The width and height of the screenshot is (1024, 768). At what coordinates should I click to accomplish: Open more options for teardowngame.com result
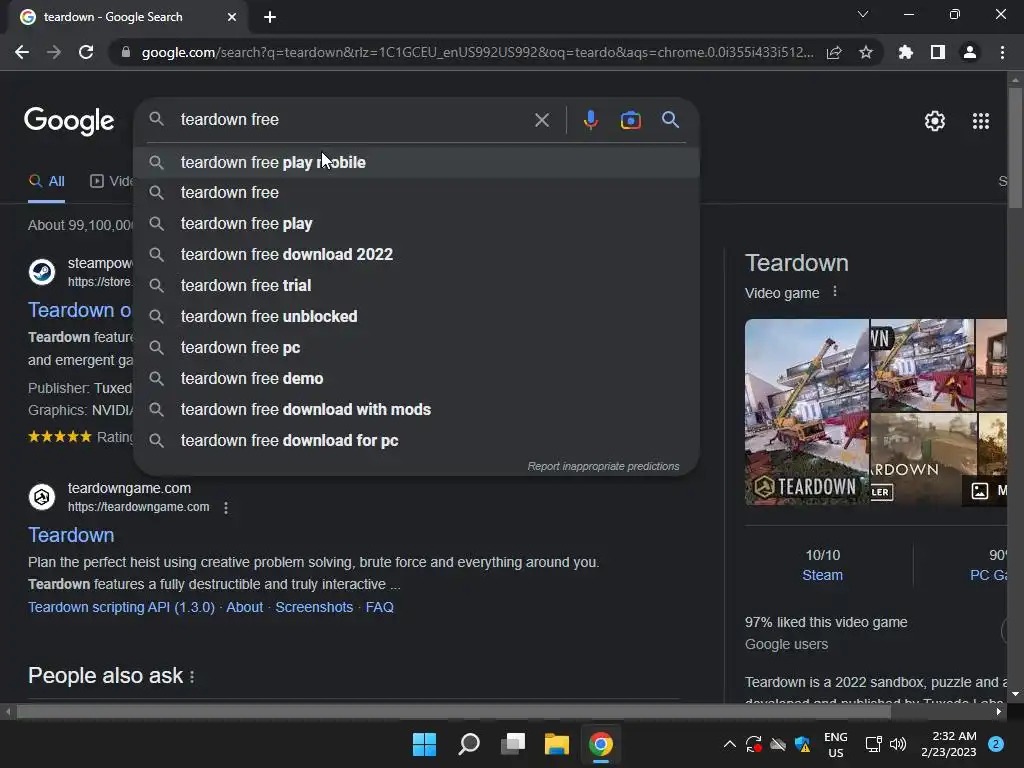[226, 507]
